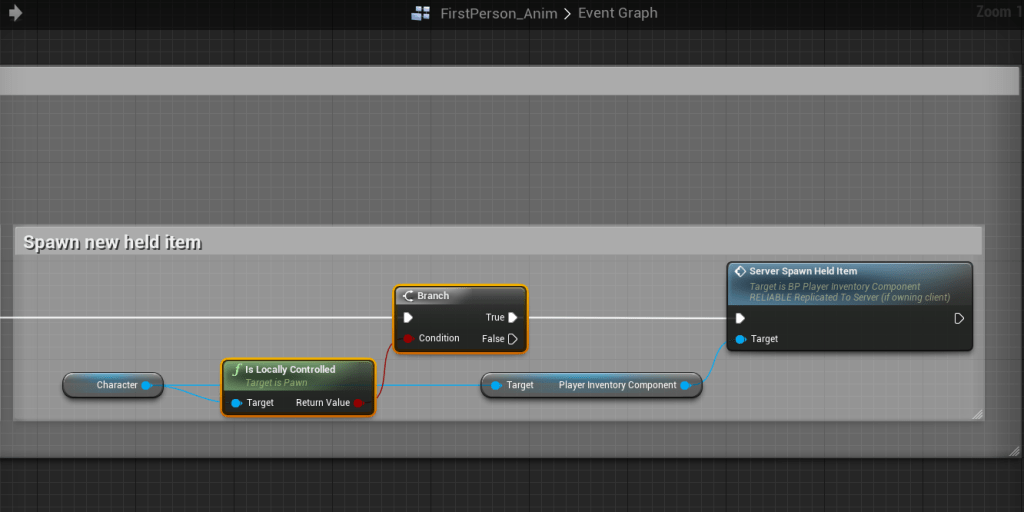Click the function icon on Is Locally Controlled

pyautogui.click(x=236, y=370)
